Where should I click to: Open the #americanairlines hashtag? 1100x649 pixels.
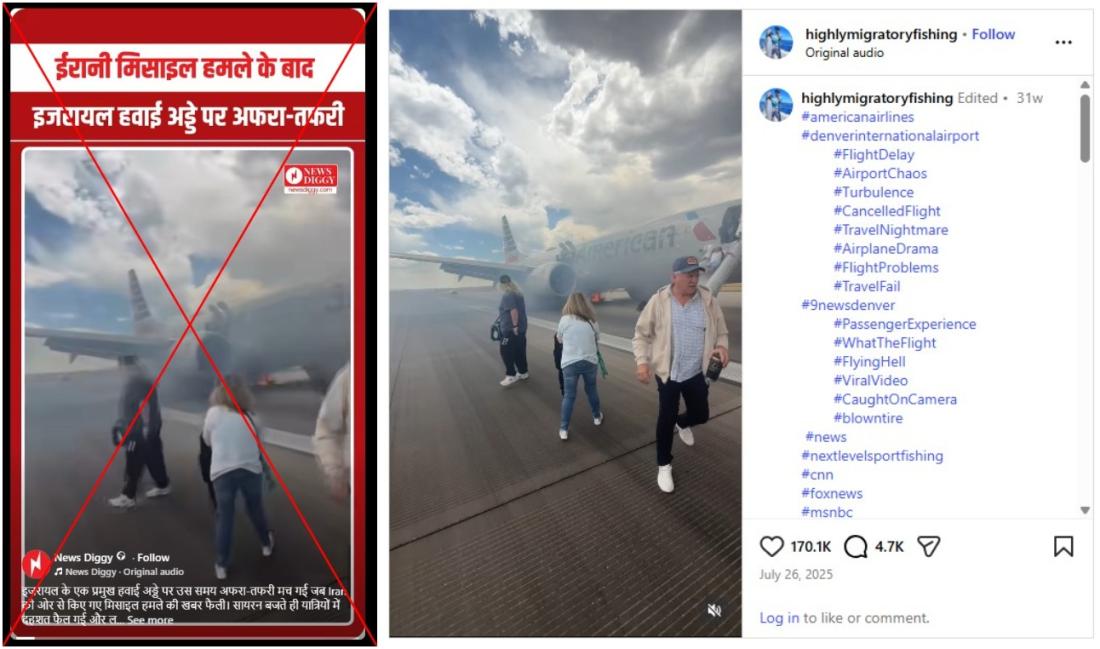pyautogui.click(x=857, y=117)
